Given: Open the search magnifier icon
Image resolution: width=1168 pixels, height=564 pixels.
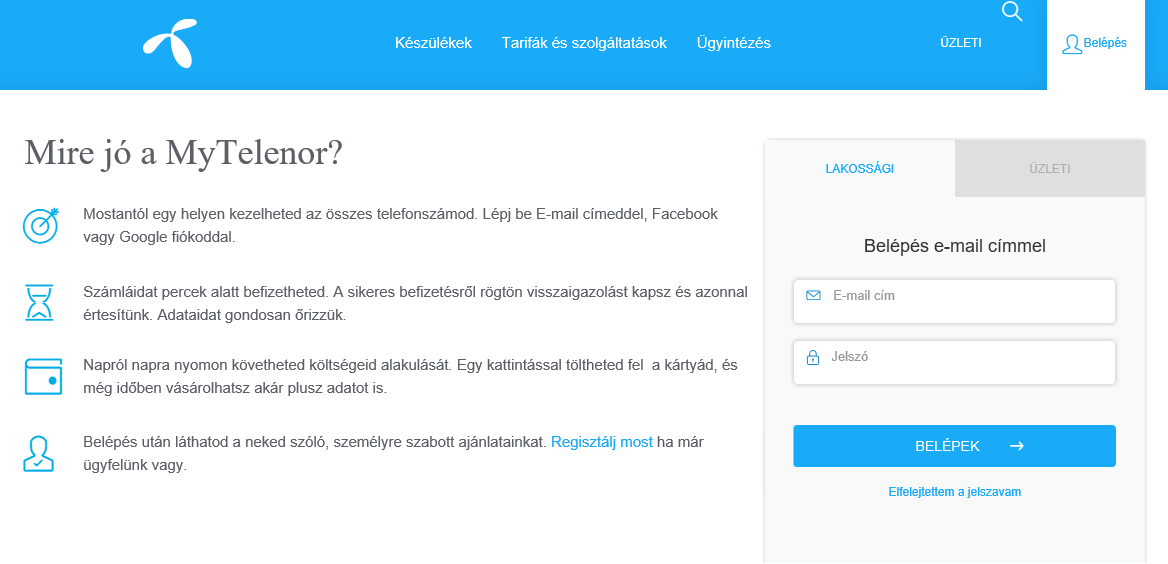Looking at the screenshot, I should (x=1012, y=11).
